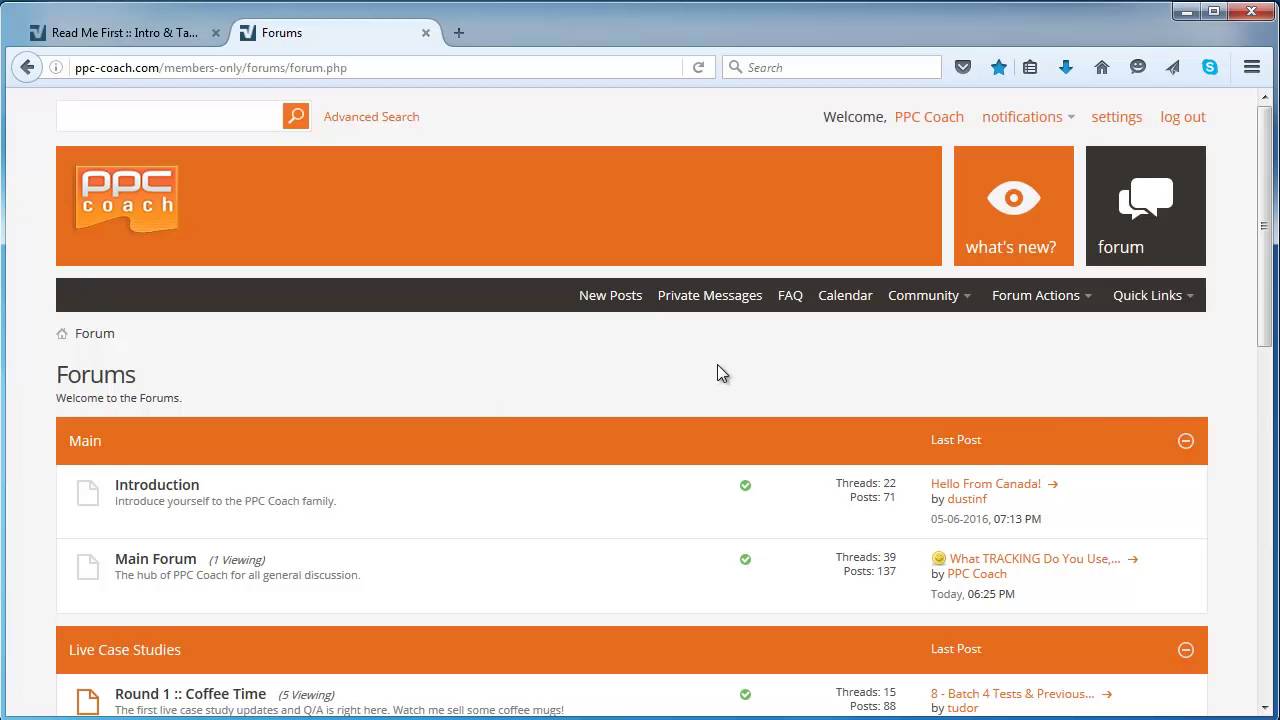Collapse the Main category section
Viewport: 1280px width, 720px height.
coord(1186,441)
